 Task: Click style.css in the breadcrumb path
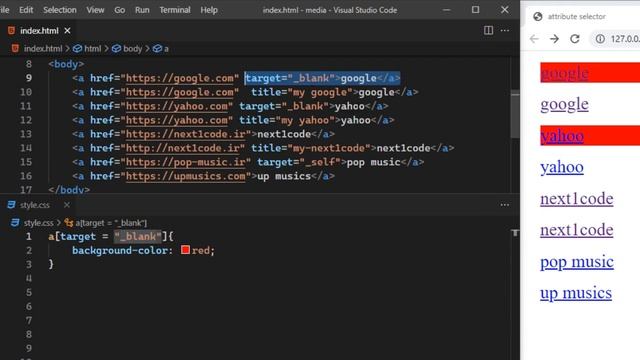[x=38, y=223]
